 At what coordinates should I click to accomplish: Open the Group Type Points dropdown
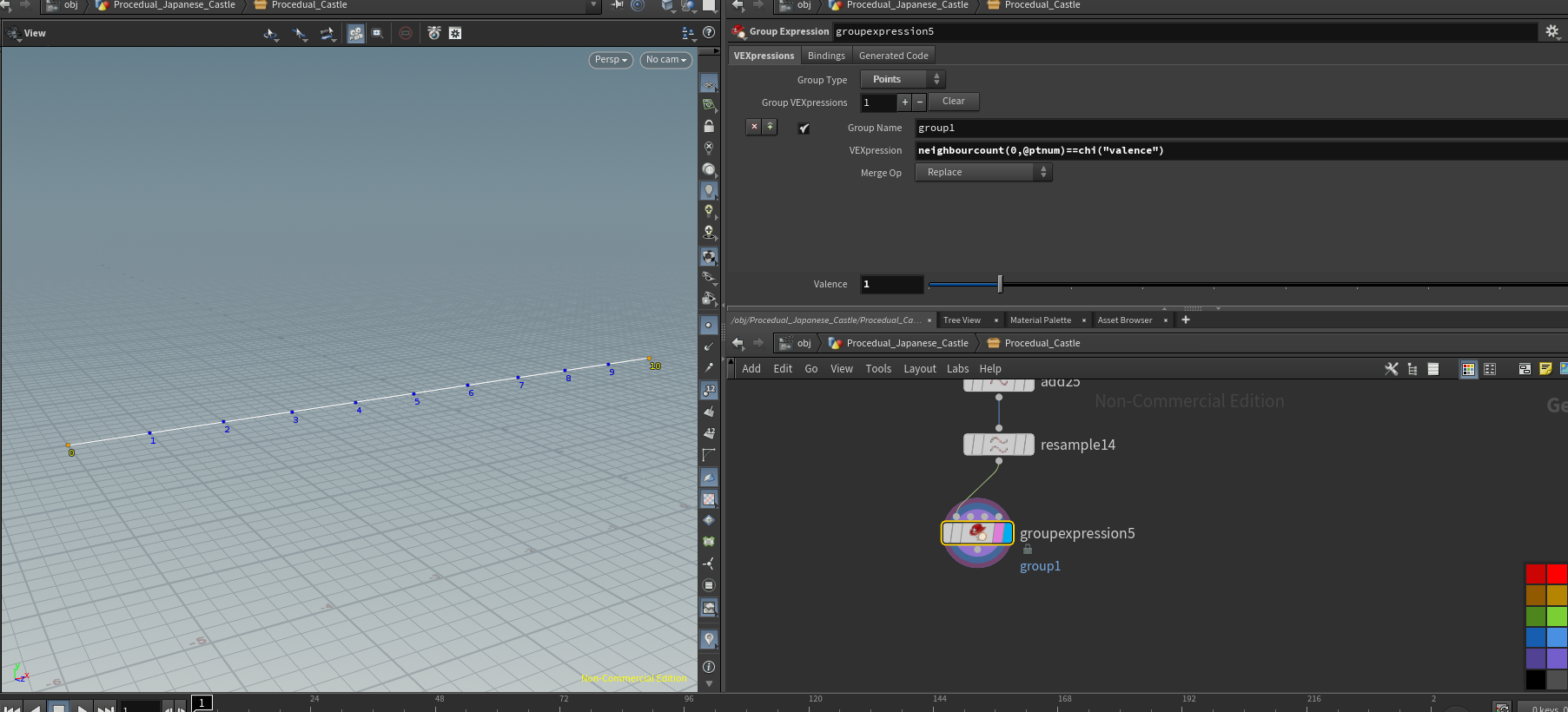(x=903, y=79)
